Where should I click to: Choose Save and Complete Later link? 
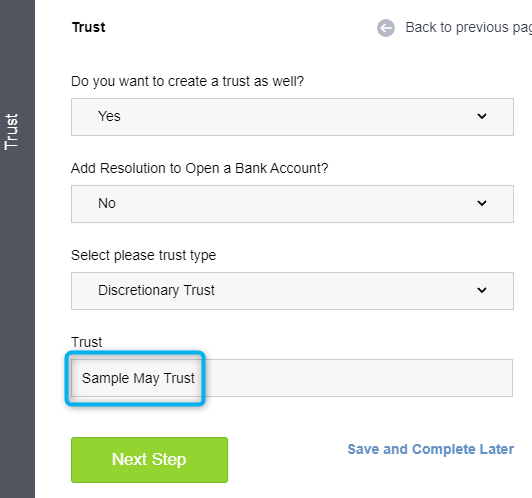tap(431, 449)
